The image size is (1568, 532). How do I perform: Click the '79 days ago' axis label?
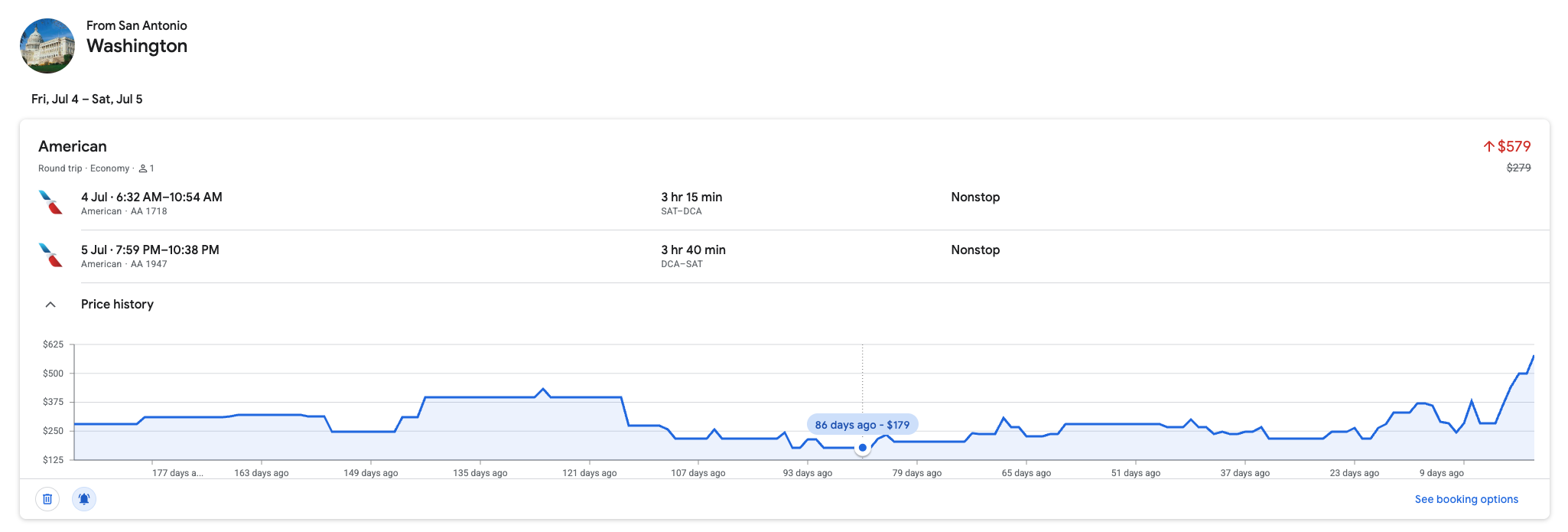pos(917,473)
